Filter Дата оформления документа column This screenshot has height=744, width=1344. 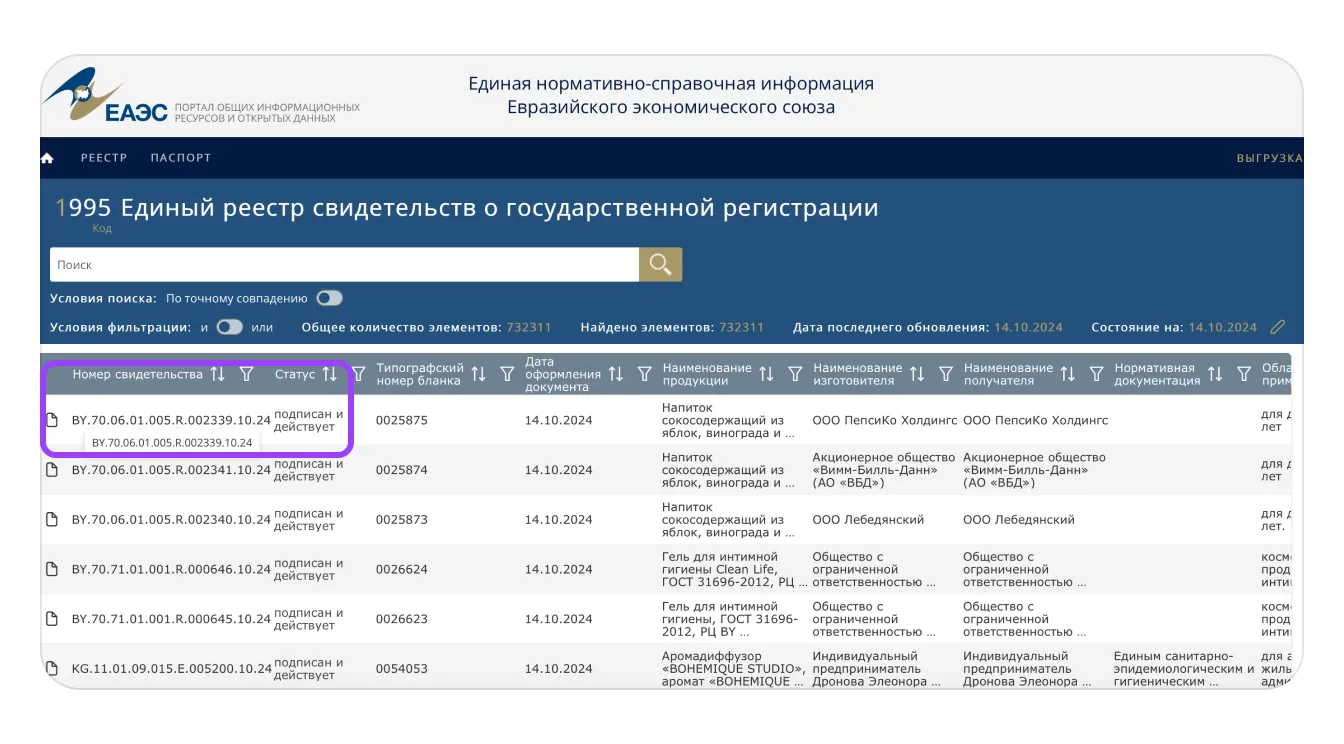(x=644, y=374)
